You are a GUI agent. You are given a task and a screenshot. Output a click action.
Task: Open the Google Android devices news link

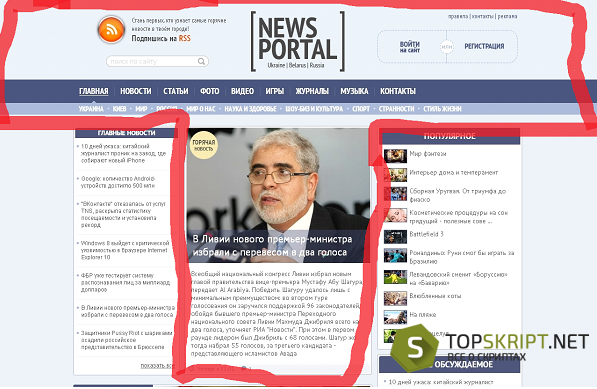[x=118, y=182]
